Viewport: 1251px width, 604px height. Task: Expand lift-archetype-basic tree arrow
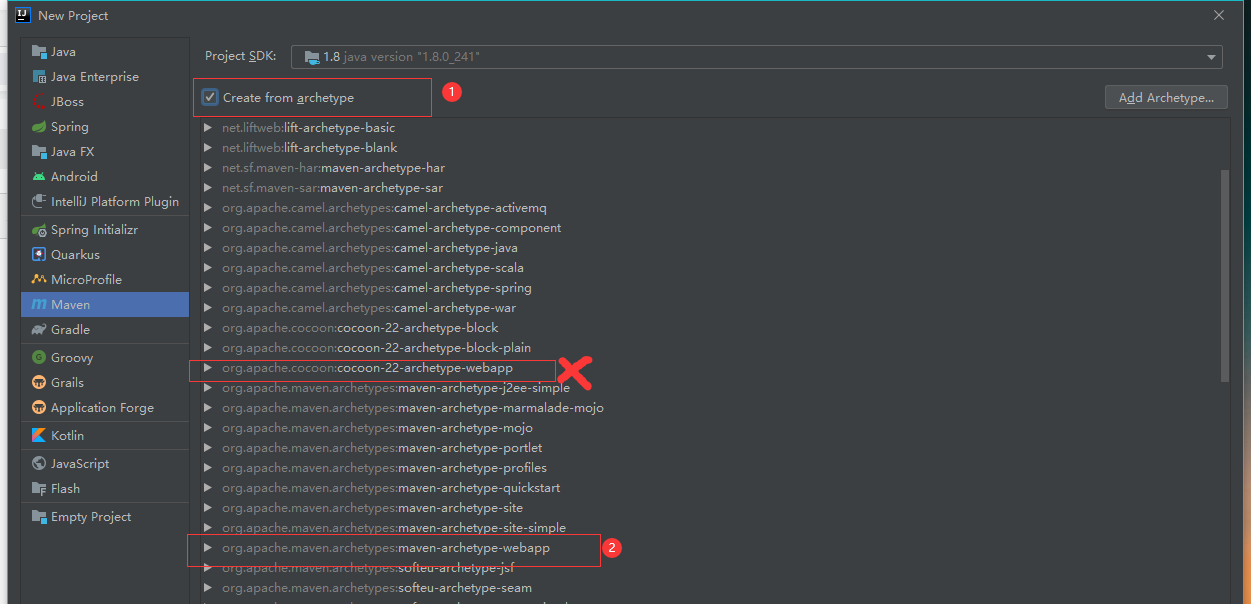(207, 128)
